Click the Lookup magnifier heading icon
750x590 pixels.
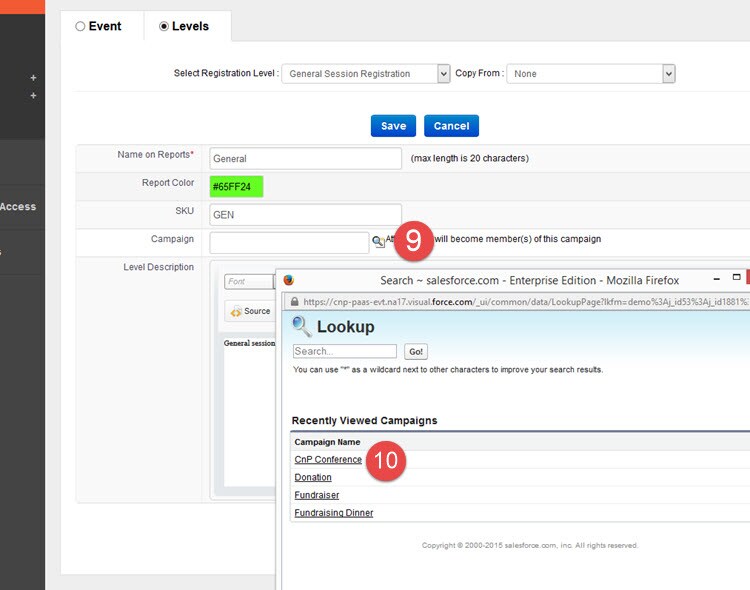[x=302, y=326]
